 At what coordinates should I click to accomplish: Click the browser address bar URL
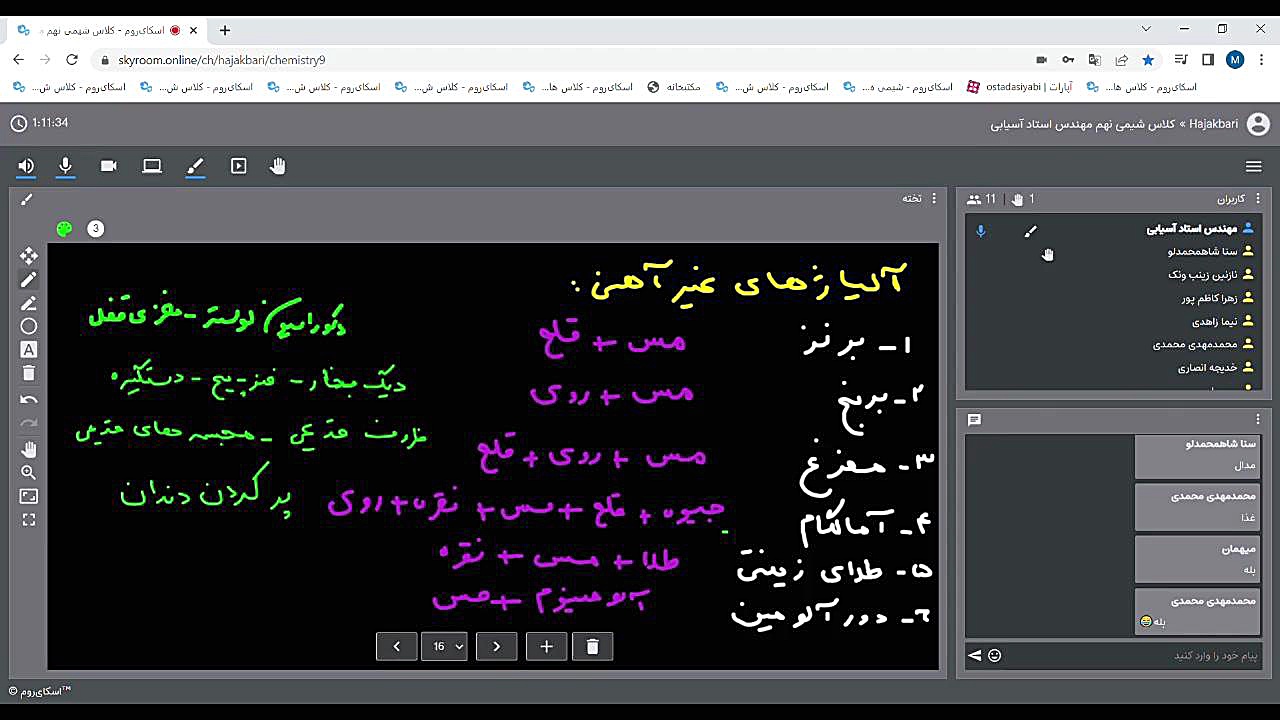click(x=222, y=60)
